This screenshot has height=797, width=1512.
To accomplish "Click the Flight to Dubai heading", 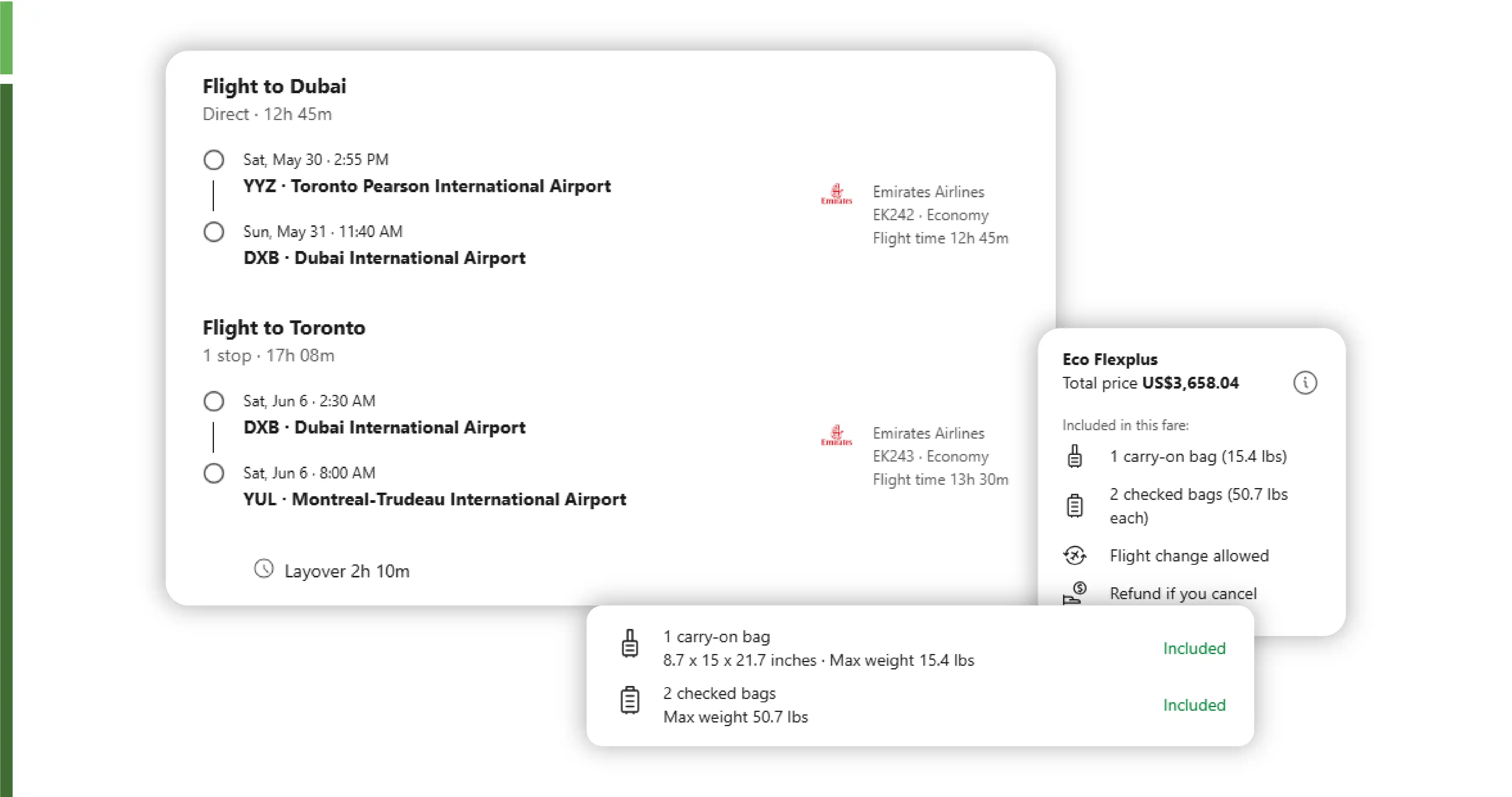I will click(x=274, y=86).
